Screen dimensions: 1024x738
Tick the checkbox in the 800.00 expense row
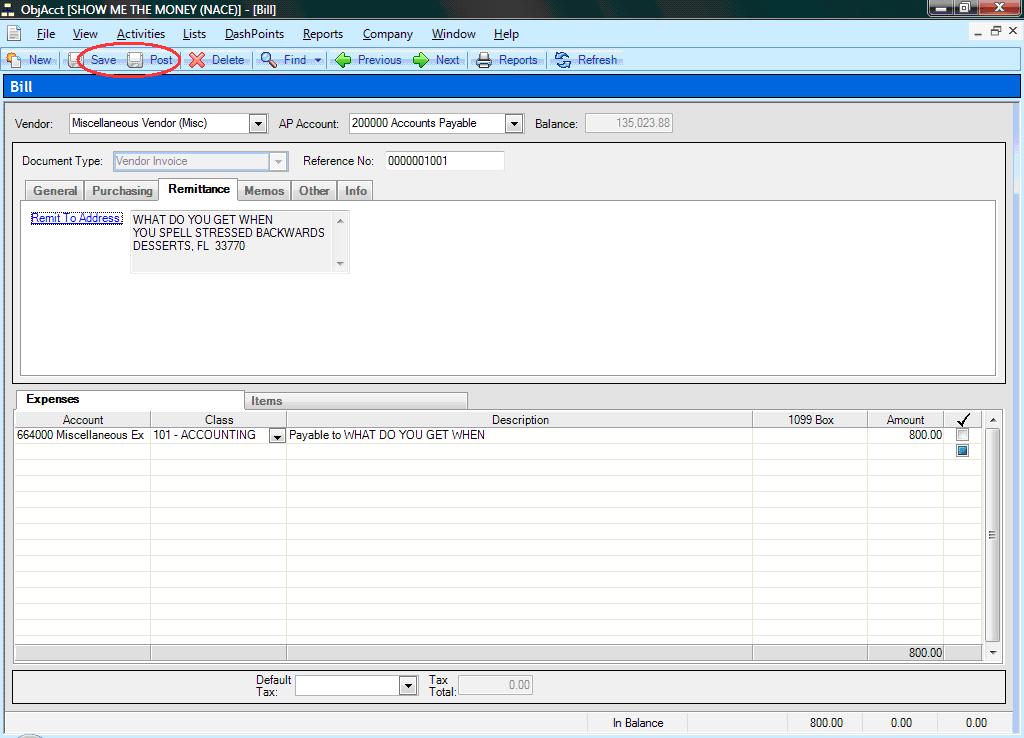pyautogui.click(x=962, y=435)
